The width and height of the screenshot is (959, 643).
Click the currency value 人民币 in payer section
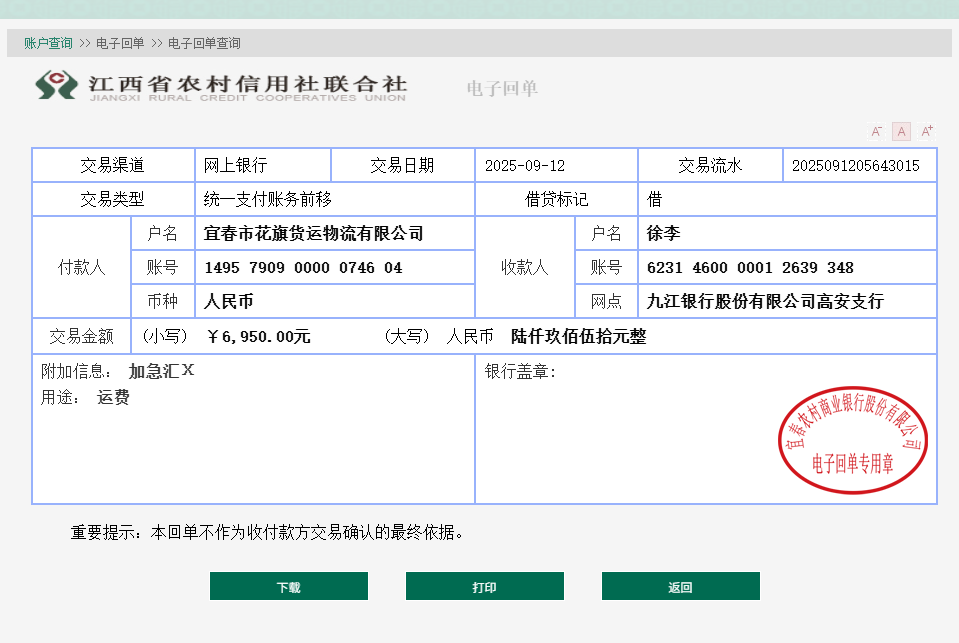click(229, 301)
